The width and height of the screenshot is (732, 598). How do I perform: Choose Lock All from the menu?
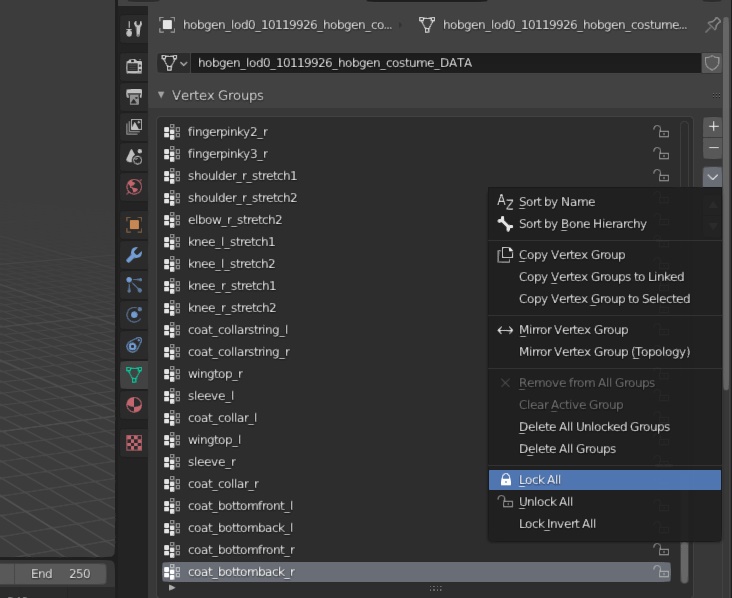(540, 480)
